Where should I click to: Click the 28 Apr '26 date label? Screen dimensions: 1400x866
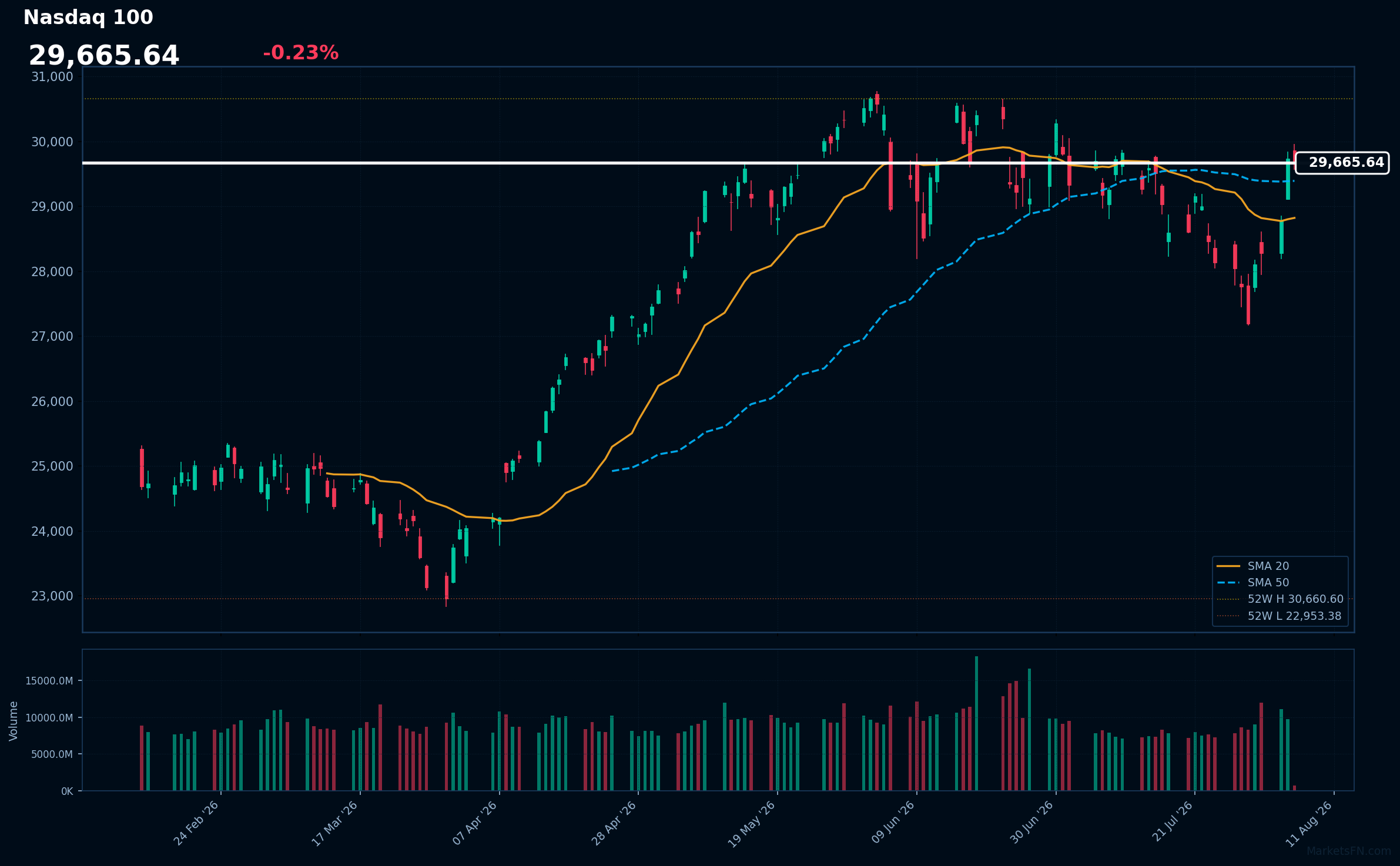point(614,824)
